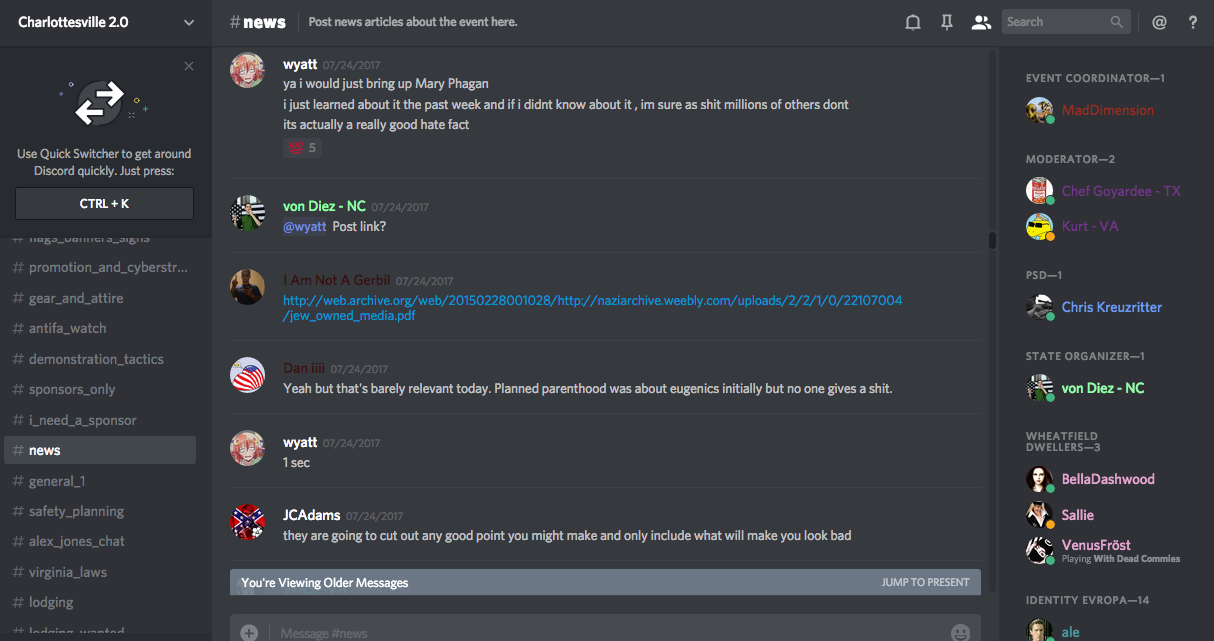Close the Quick Switcher tip
The width and height of the screenshot is (1214, 641).
(189, 66)
